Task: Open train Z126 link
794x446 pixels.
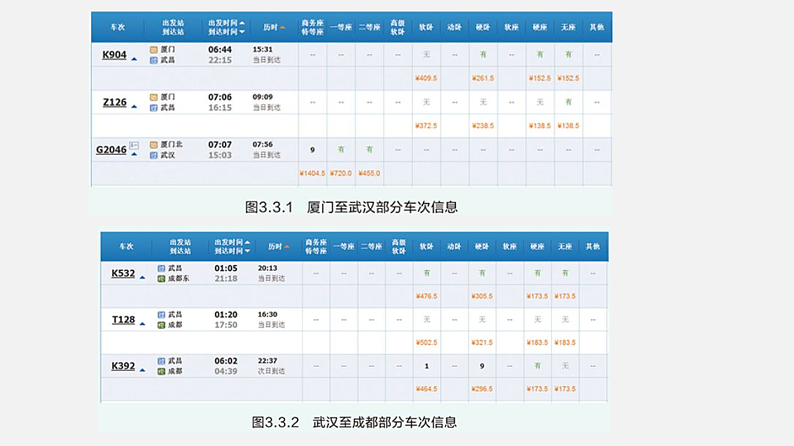Action: pos(114,102)
